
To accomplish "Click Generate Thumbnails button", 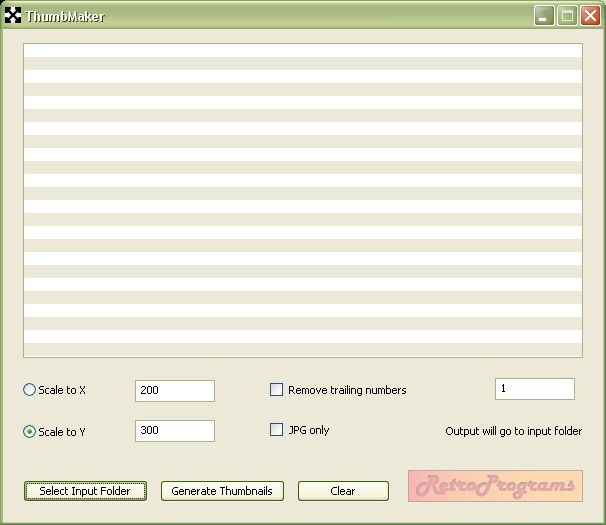I will [x=222, y=491].
